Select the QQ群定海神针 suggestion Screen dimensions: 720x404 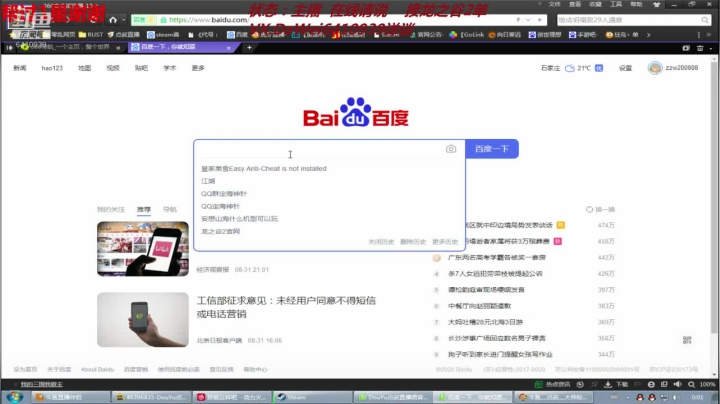224,194
